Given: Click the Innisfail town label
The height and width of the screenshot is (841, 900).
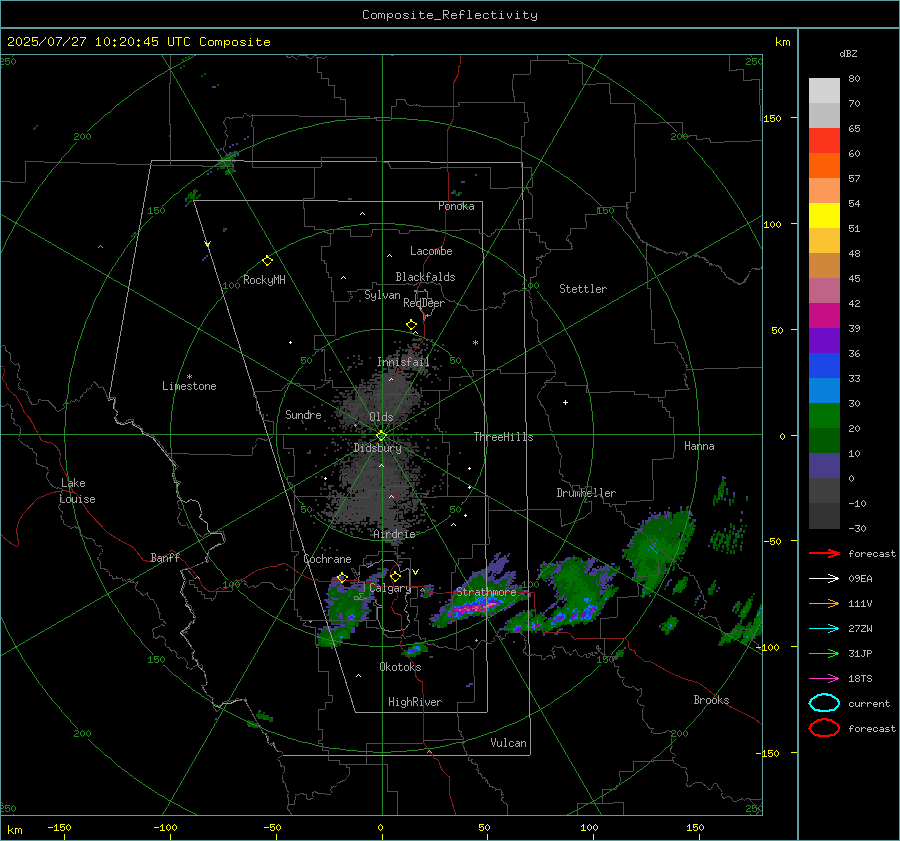Looking at the screenshot, I should click(403, 362).
